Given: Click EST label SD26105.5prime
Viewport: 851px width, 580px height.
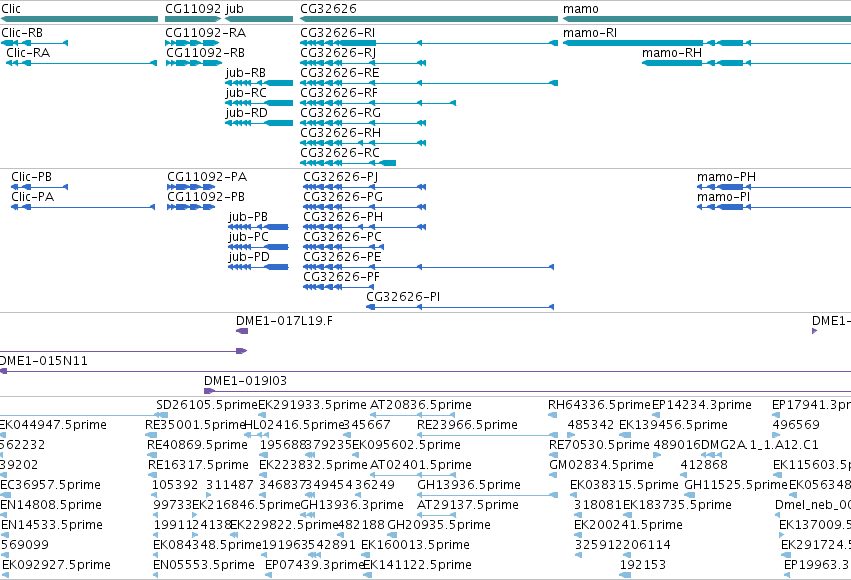Looking at the screenshot, I should coord(207,405).
